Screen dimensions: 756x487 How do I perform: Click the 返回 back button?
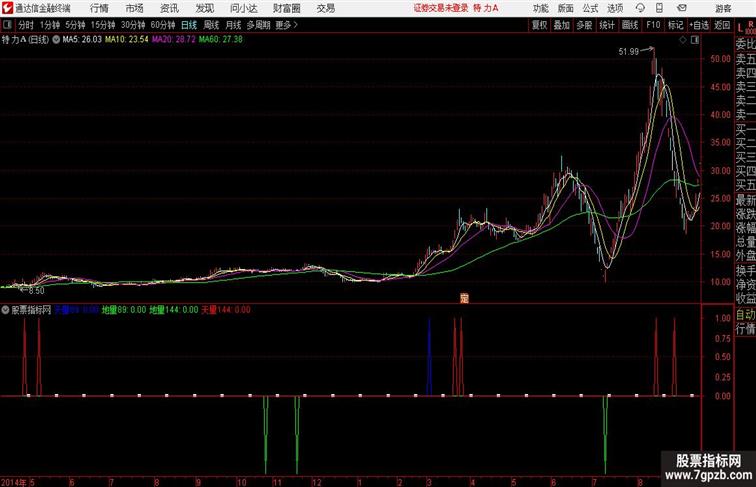pos(722,25)
